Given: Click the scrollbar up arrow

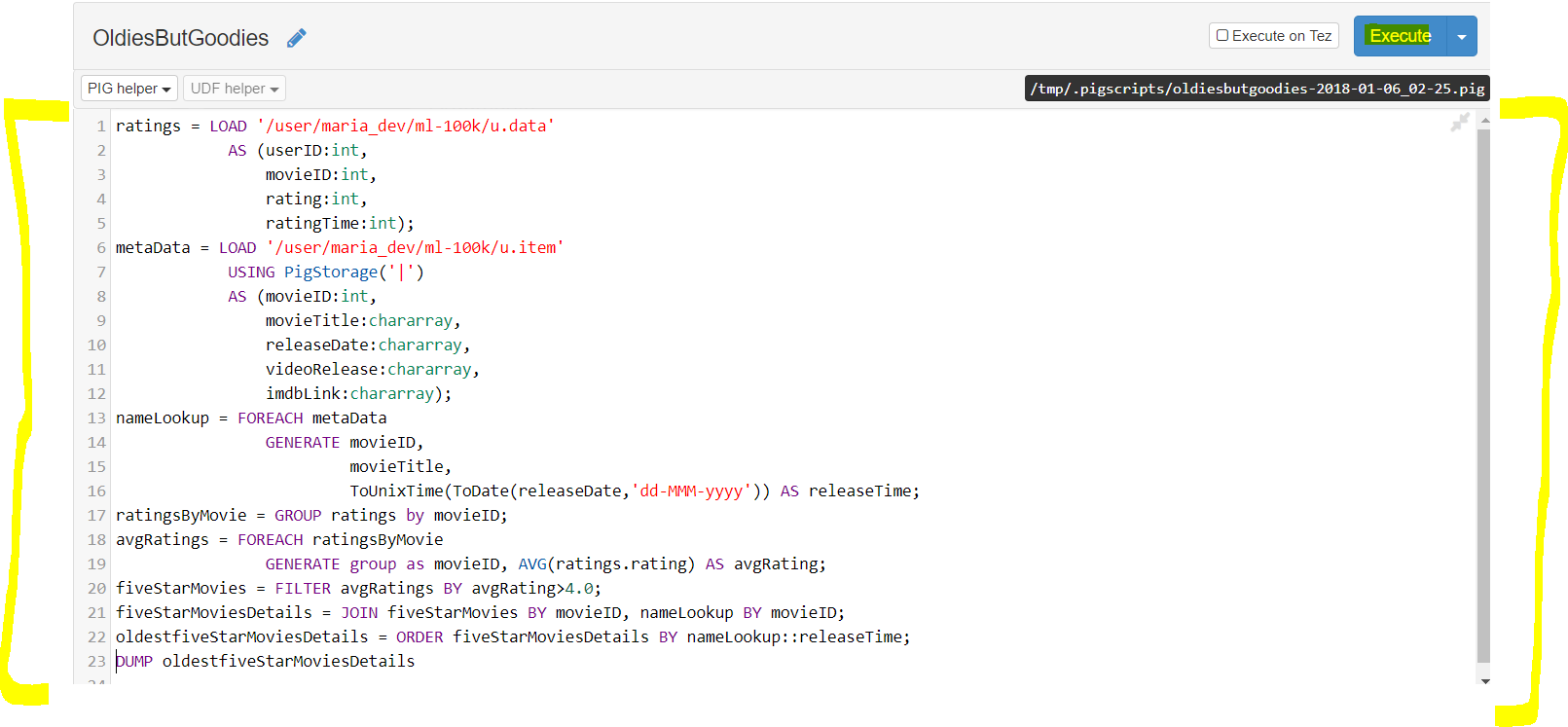Looking at the screenshot, I should coord(1484,120).
